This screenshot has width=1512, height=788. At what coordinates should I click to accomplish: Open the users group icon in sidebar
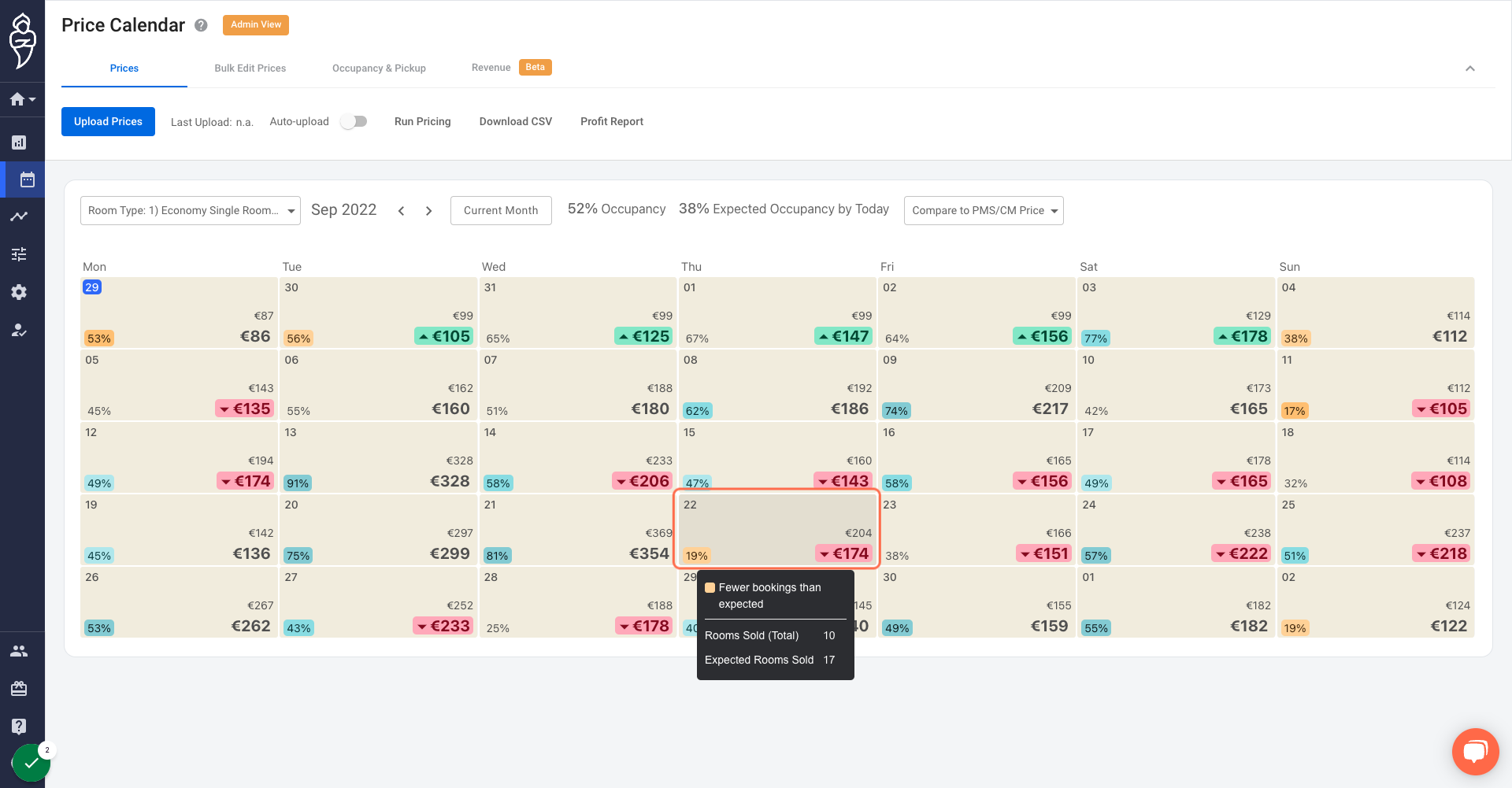[19, 651]
